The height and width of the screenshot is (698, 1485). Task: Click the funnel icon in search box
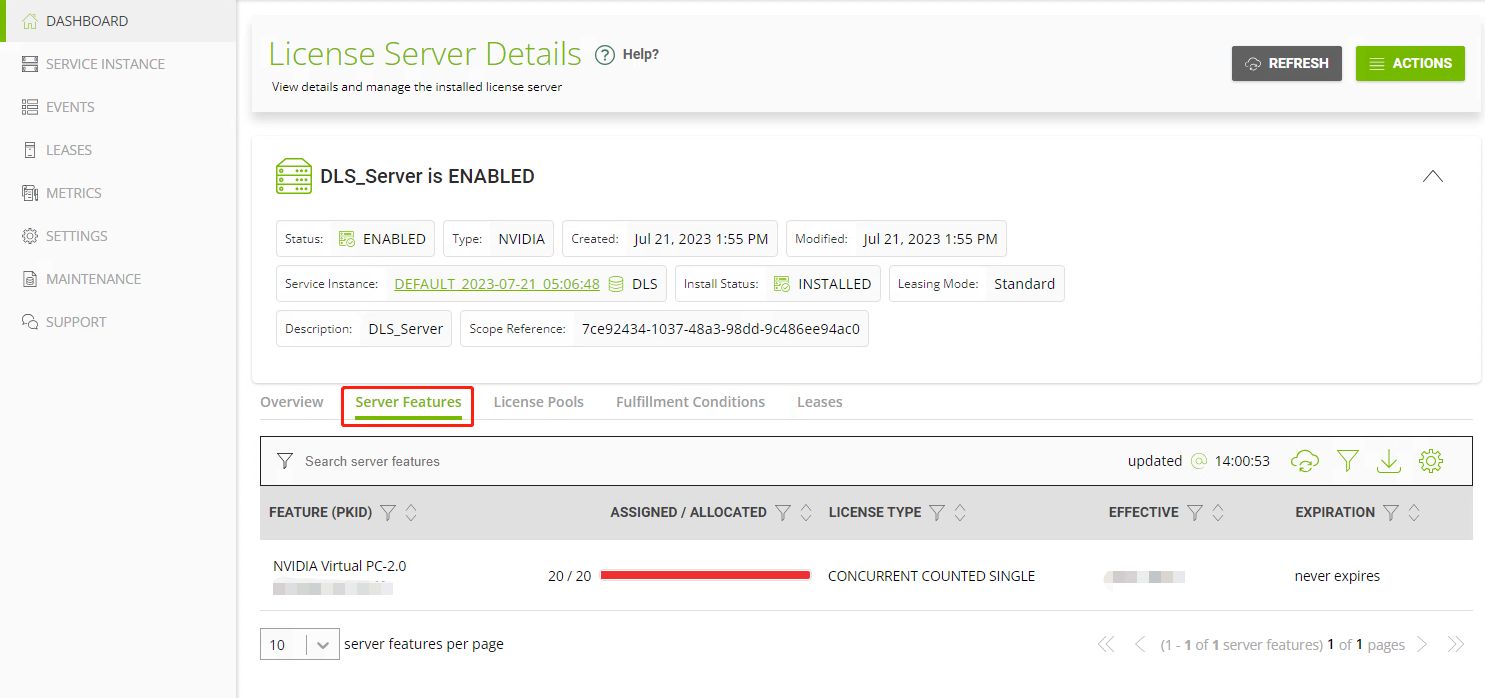(285, 461)
